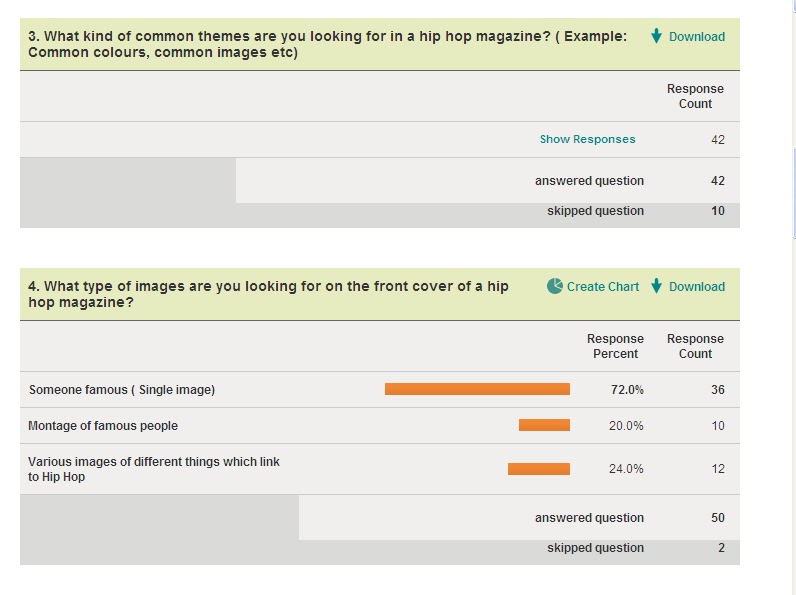This screenshot has width=796, height=595.
Task: Show Responses for question 3
Action: [x=587, y=139]
